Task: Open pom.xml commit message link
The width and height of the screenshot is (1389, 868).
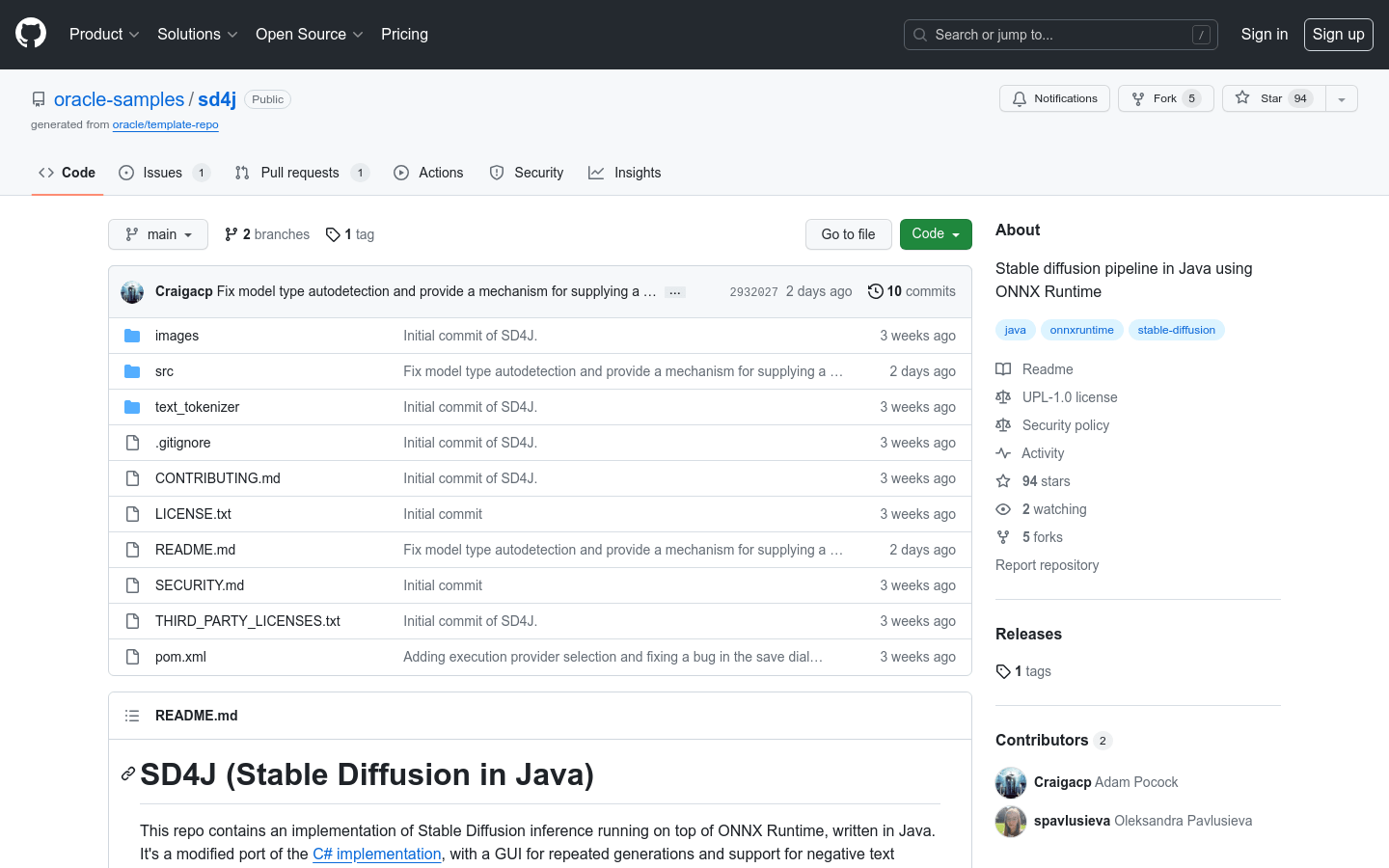Action: [x=613, y=657]
